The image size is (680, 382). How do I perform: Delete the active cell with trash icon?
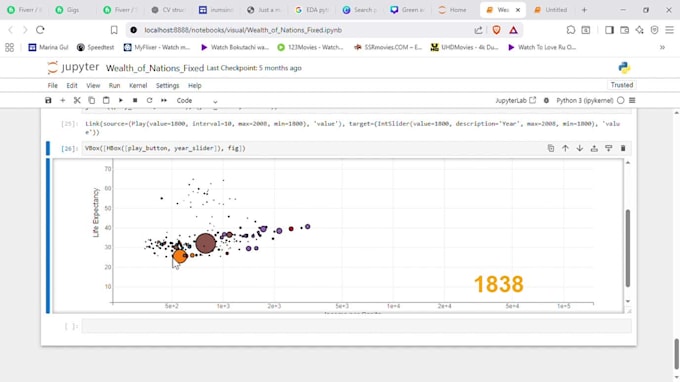coord(623,148)
